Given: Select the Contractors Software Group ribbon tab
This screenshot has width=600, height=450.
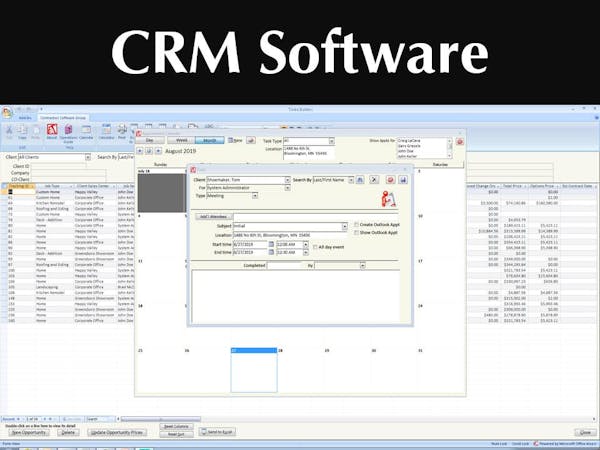Looking at the screenshot, I should point(63,118).
